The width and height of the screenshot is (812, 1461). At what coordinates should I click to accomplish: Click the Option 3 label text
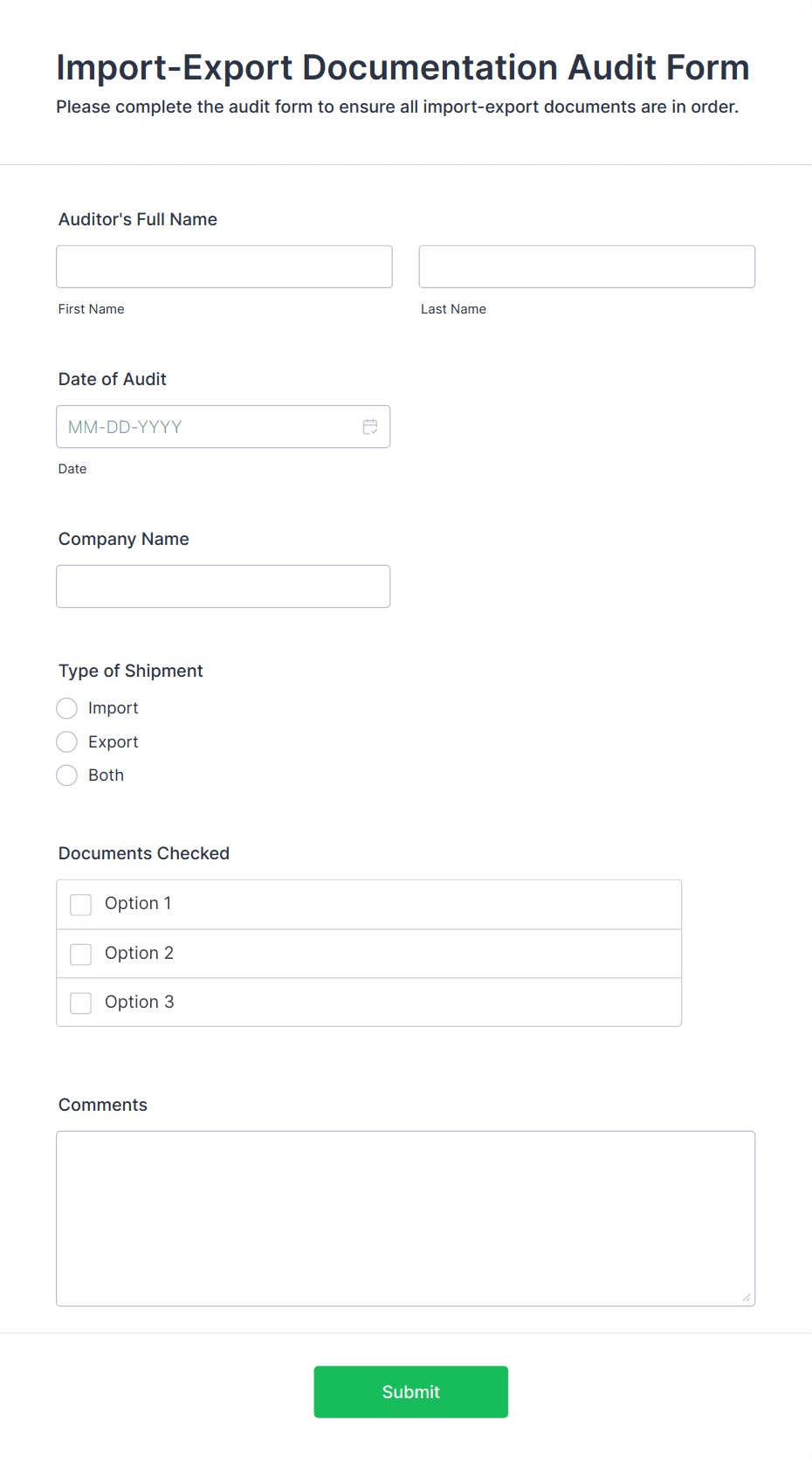tap(140, 1003)
